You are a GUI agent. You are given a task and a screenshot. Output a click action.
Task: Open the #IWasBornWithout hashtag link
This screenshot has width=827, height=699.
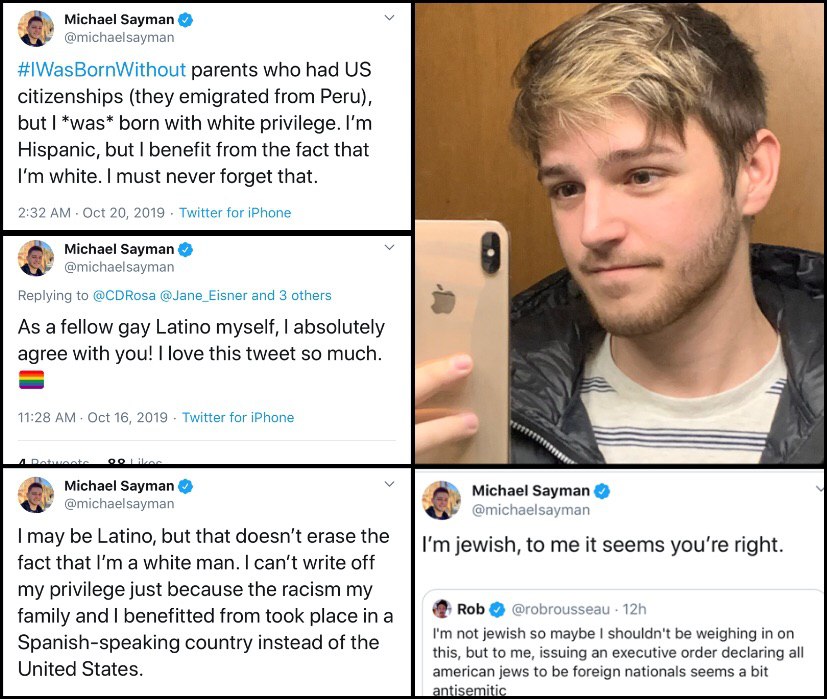[x=102, y=70]
